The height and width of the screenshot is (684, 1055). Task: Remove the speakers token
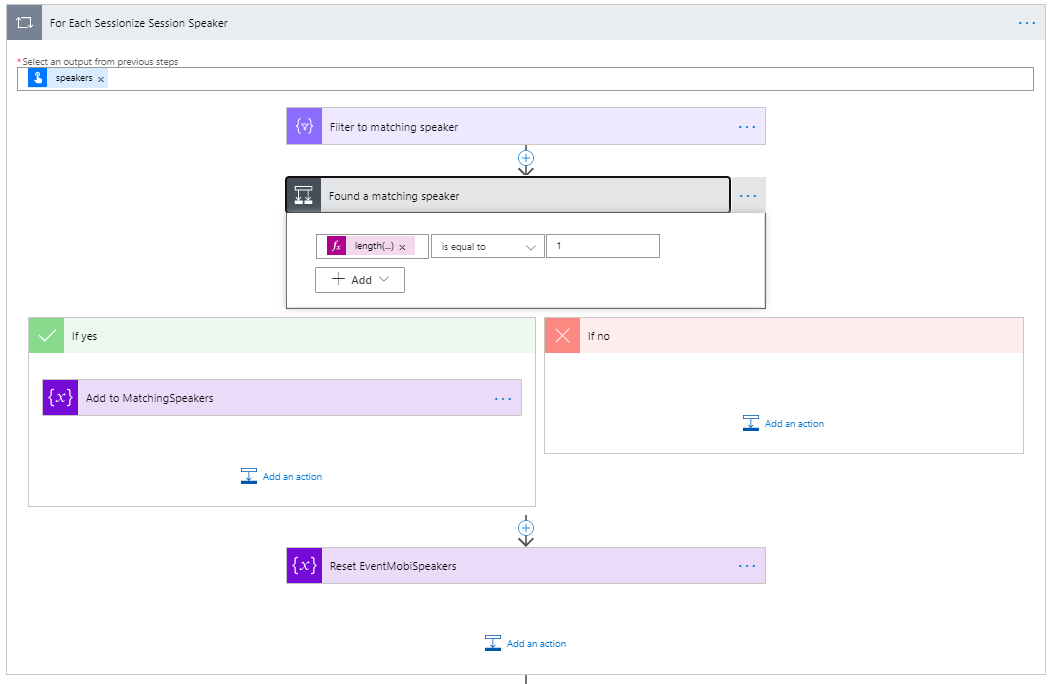coord(101,79)
